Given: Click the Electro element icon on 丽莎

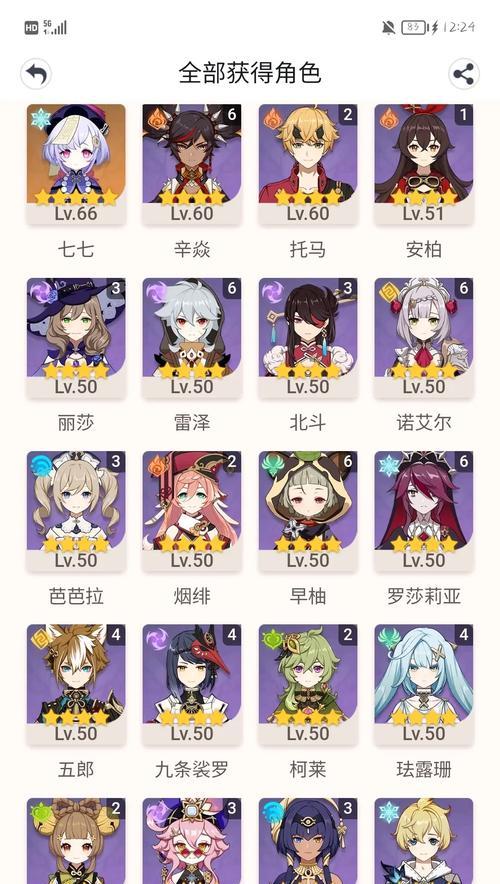Looking at the screenshot, I should point(41,292).
